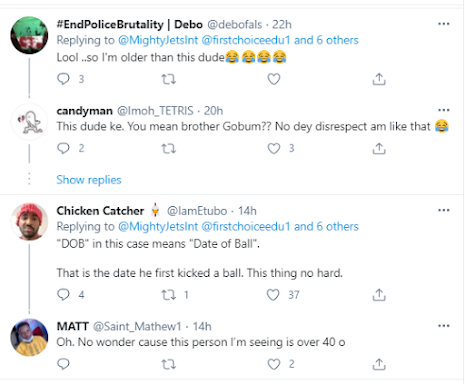Like Debo's tweet

pyautogui.click(x=274, y=79)
